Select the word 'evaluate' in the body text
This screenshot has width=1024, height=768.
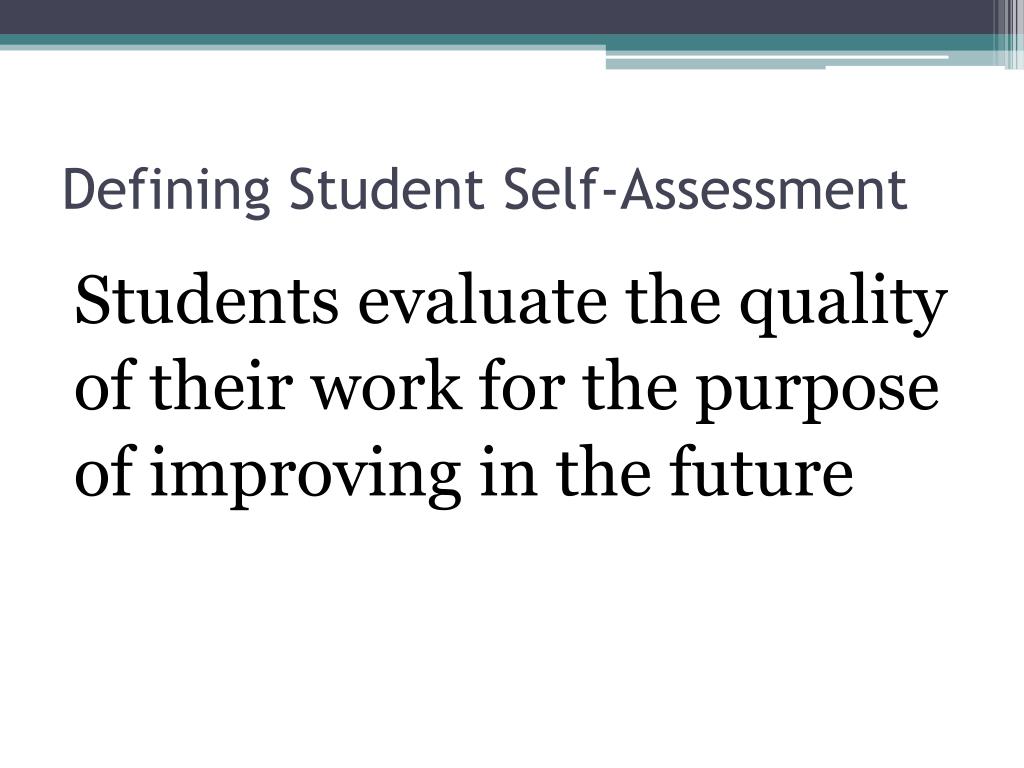(481, 300)
